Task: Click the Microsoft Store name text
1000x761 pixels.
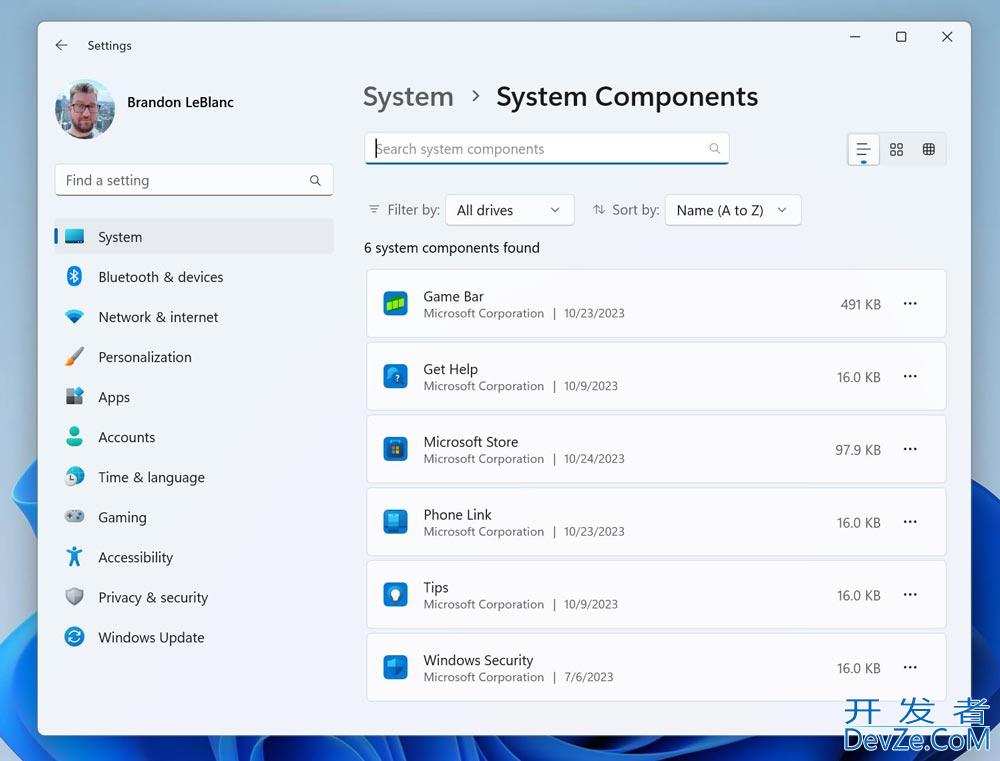Action: click(471, 442)
